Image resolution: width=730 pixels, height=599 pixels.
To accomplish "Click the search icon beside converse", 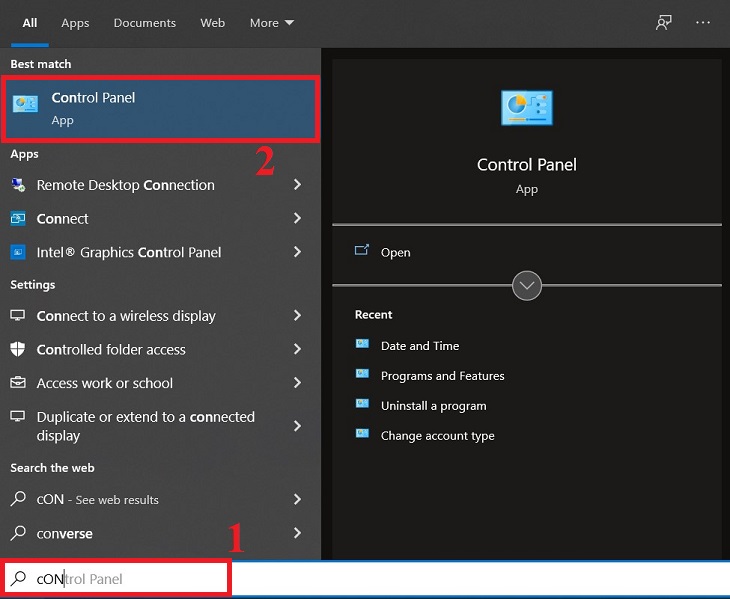I will (x=18, y=532).
